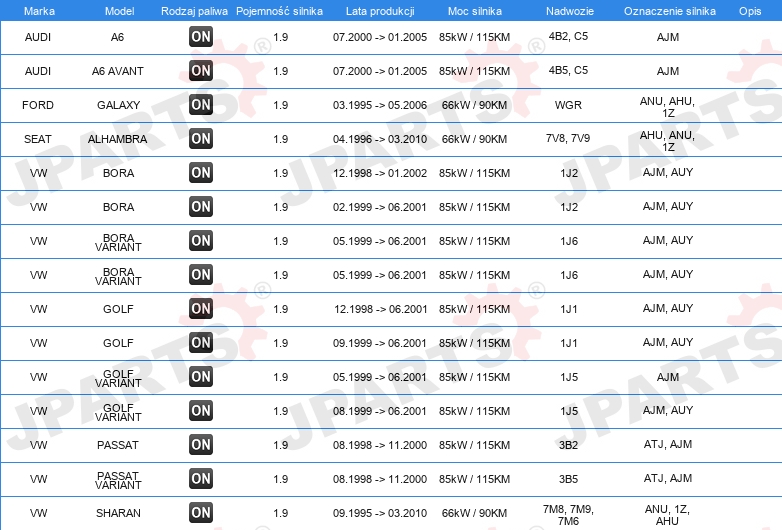Select the ON diesel badge in the Ford Galaxy row
Viewport: 782px width, 530px height.
201,104
